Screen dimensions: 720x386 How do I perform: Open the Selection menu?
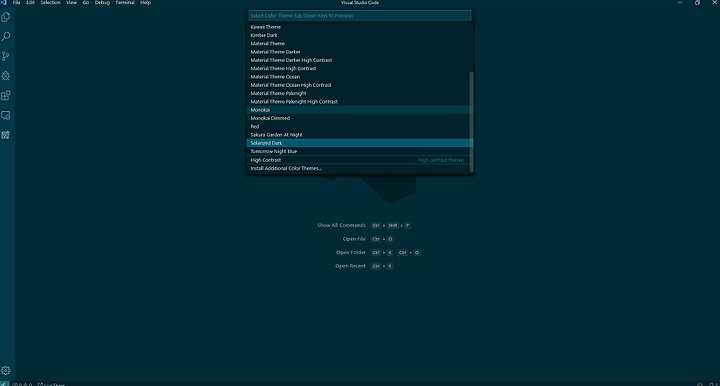point(51,3)
